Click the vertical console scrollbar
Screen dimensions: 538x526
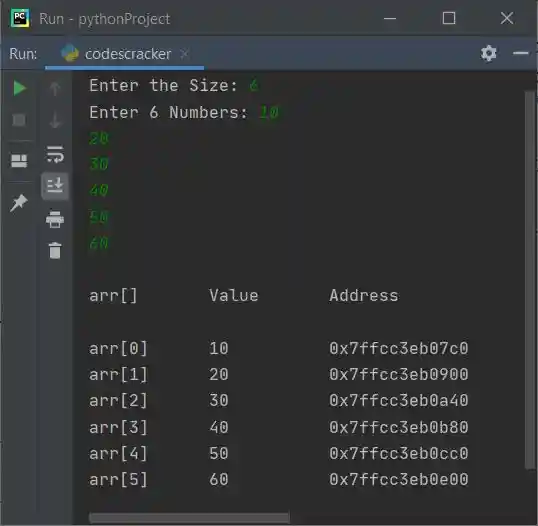point(529,279)
